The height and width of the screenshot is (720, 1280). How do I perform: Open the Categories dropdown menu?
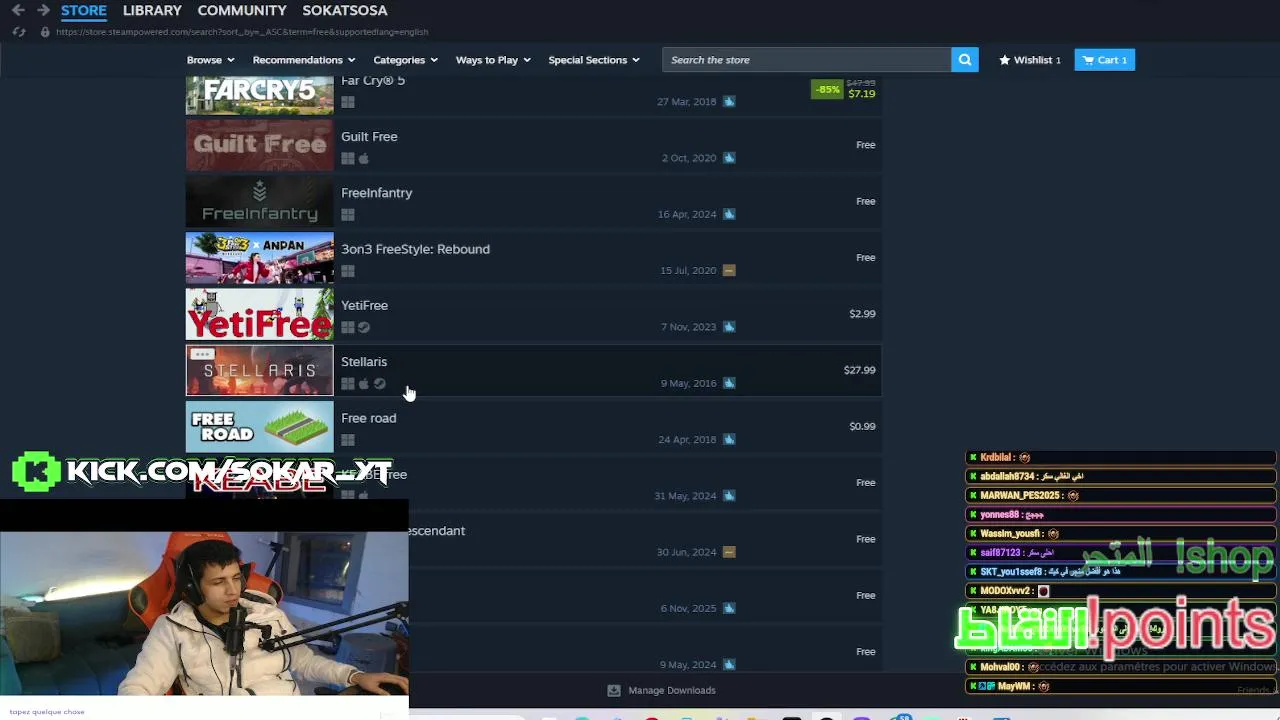405,60
